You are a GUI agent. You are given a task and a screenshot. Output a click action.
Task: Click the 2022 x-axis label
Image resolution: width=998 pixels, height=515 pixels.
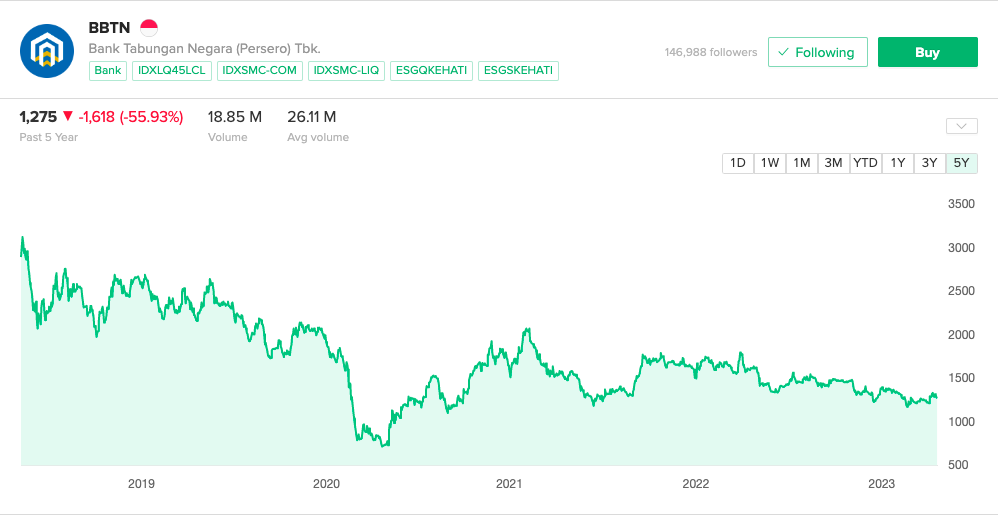696,484
